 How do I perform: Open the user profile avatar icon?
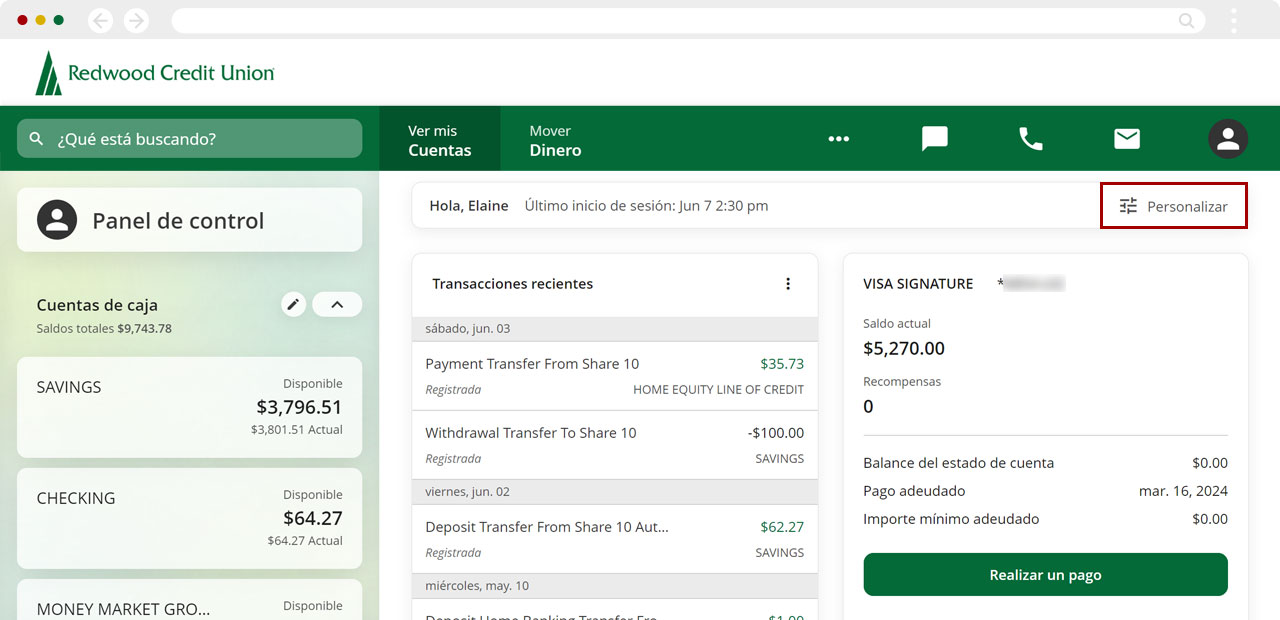1227,139
